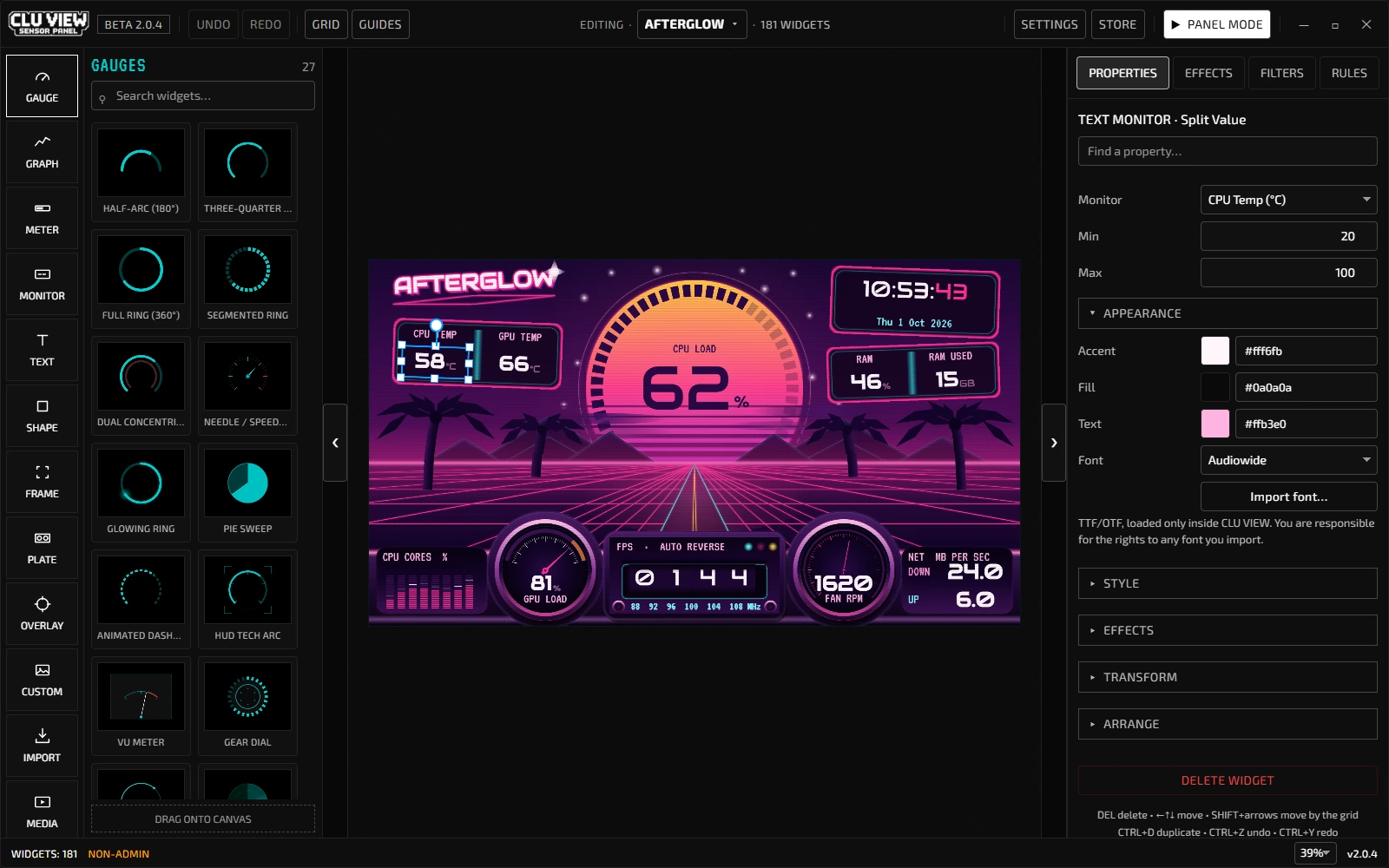Expand the Style section
The image size is (1389, 868).
point(1228,583)
